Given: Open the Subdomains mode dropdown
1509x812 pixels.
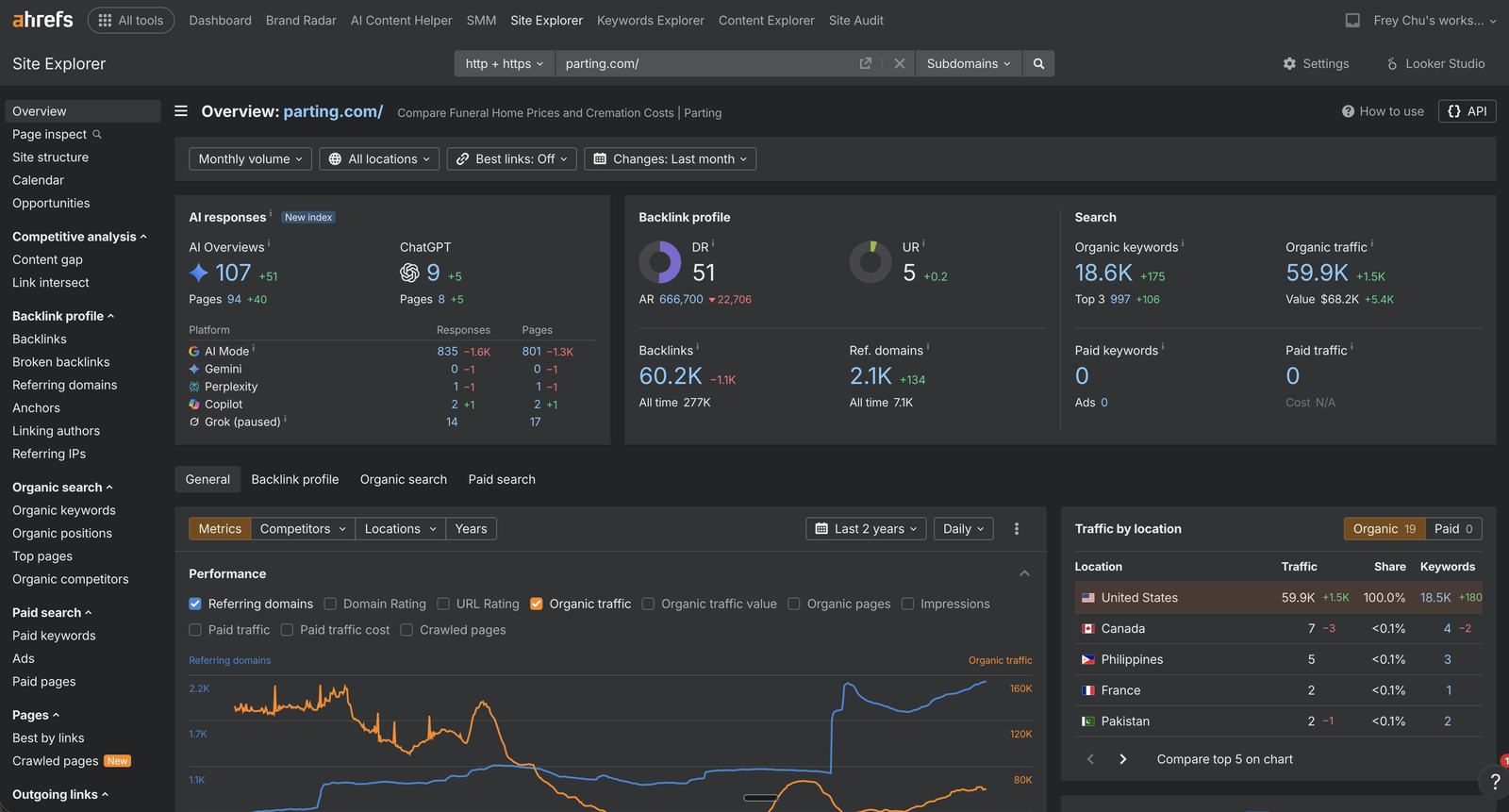Looking at the screenshot, I should pos(969,63).
